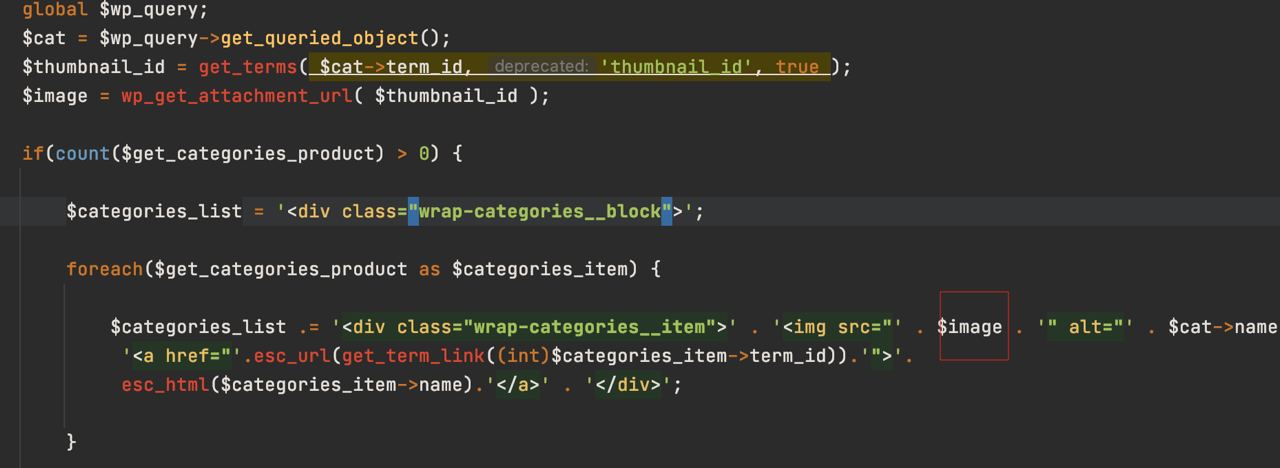Click $image concatenated after img src
This screenshot has width=1280, height=468.
[969, 327]
